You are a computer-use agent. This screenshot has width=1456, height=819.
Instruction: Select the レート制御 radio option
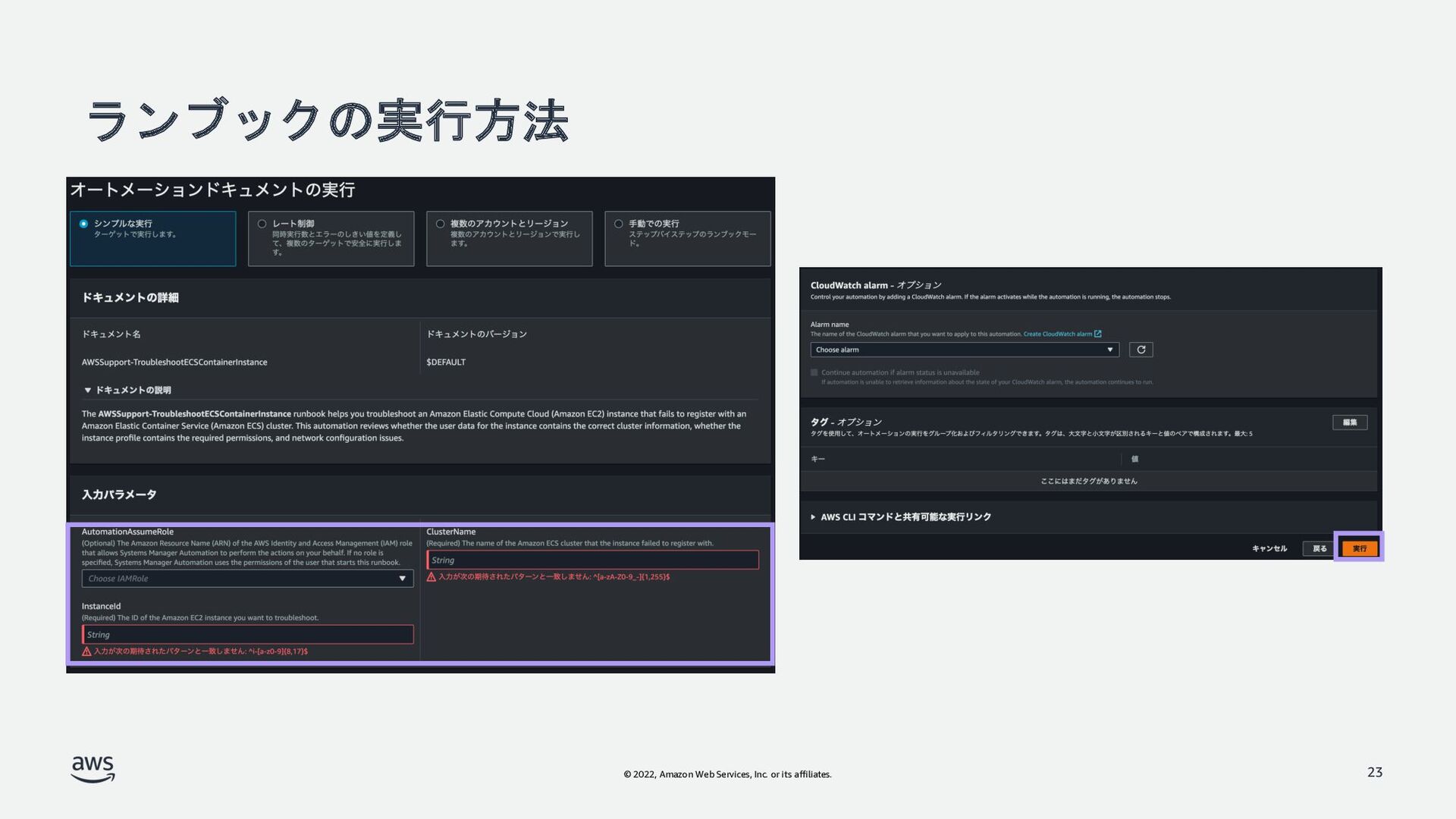[262, 224]
